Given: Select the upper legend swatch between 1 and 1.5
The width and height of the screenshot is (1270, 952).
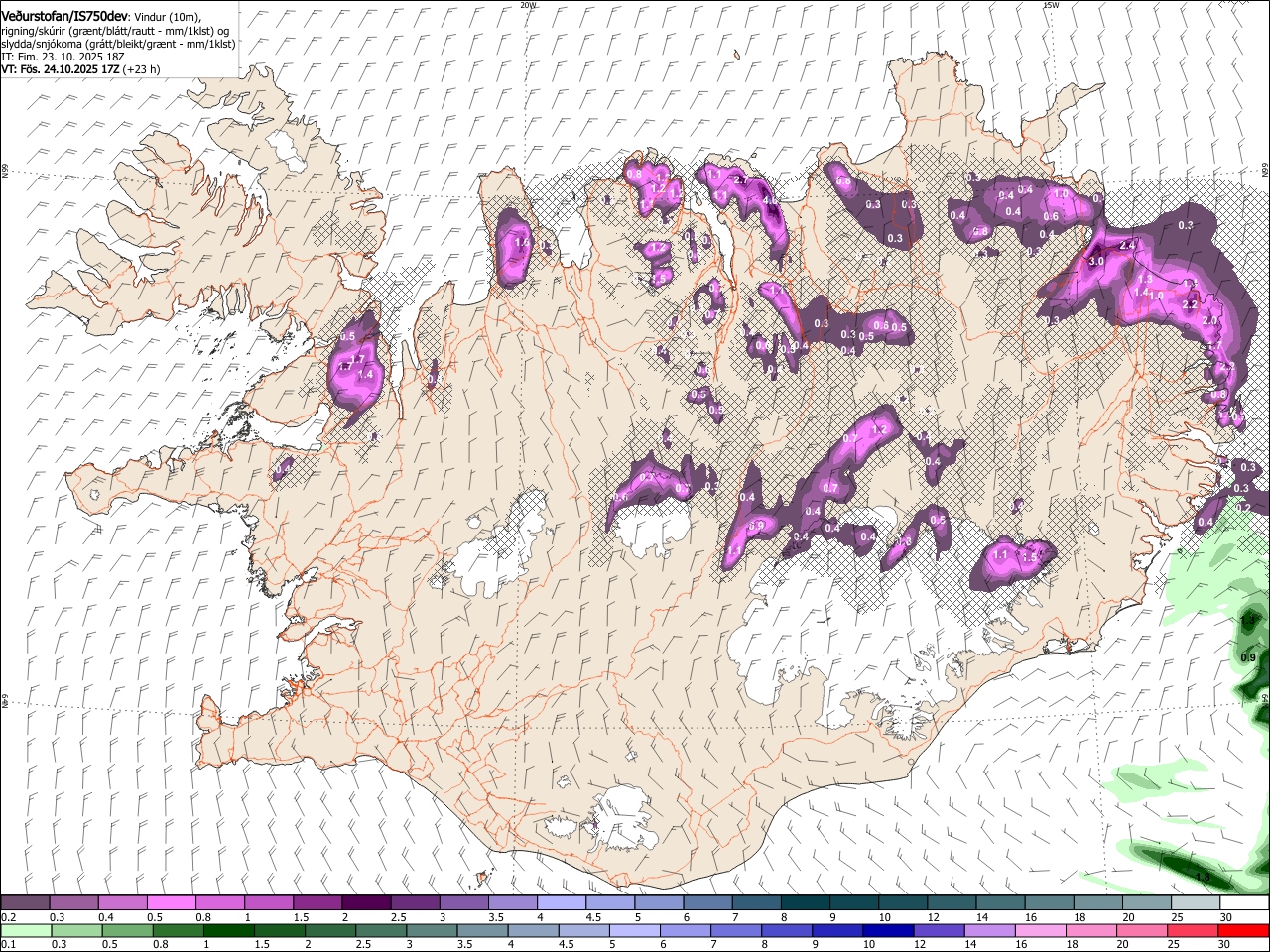Looking at the screenshot, I should point(269,903).
